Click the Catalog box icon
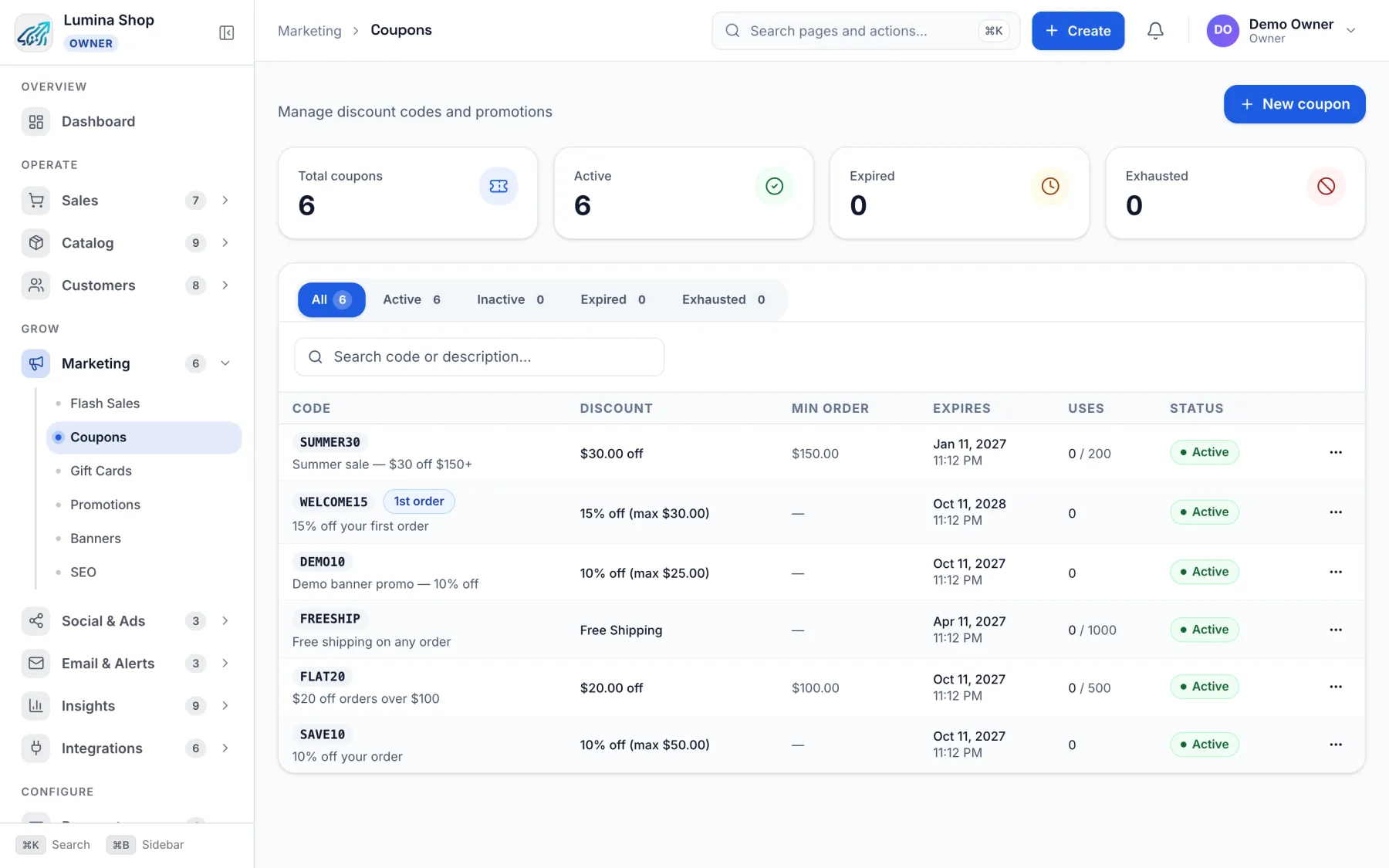Viewport: 1389px width, 868px height. click(x=35, y=243)
